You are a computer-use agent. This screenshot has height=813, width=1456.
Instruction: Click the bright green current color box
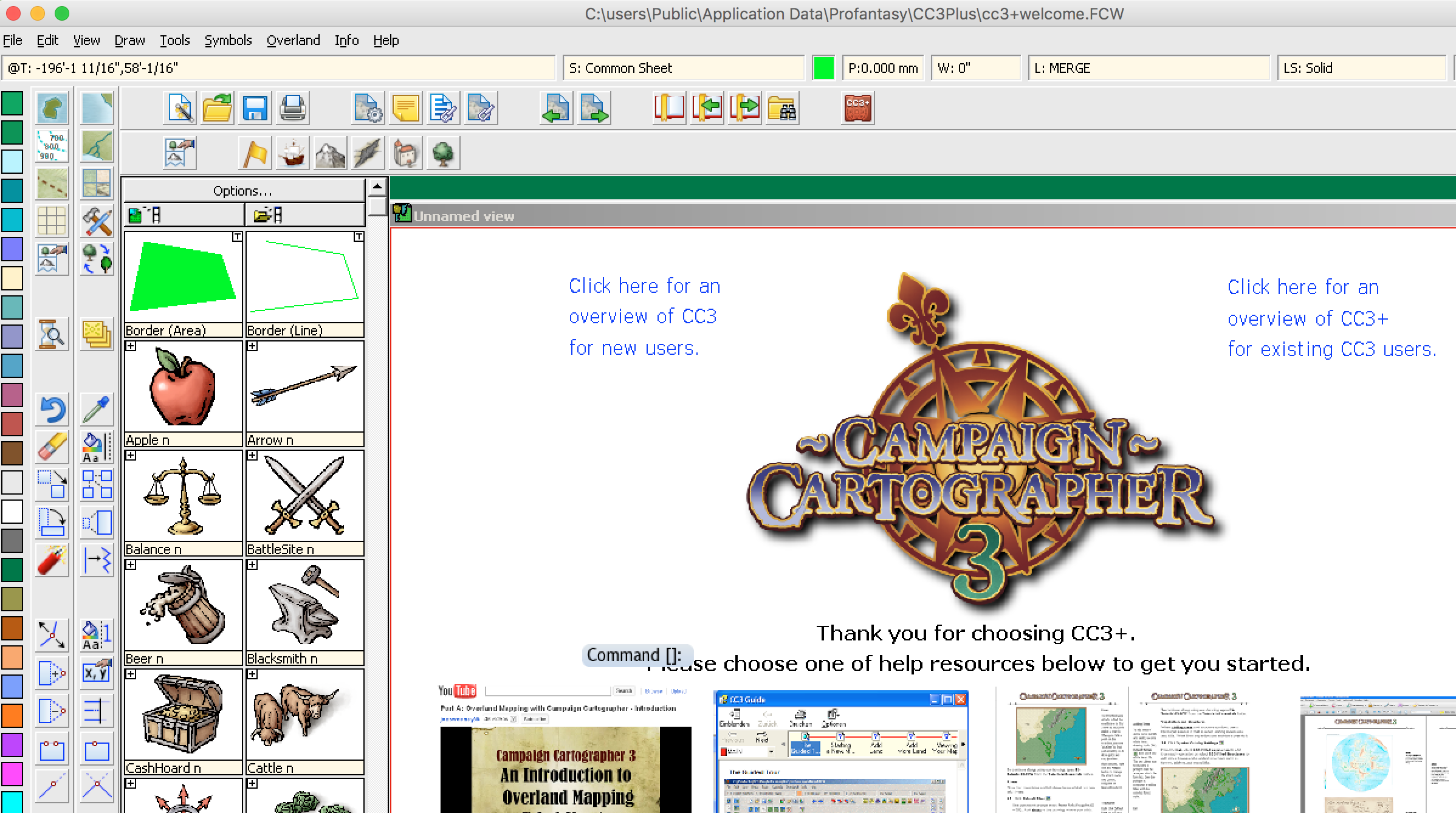tap(823, 68)
